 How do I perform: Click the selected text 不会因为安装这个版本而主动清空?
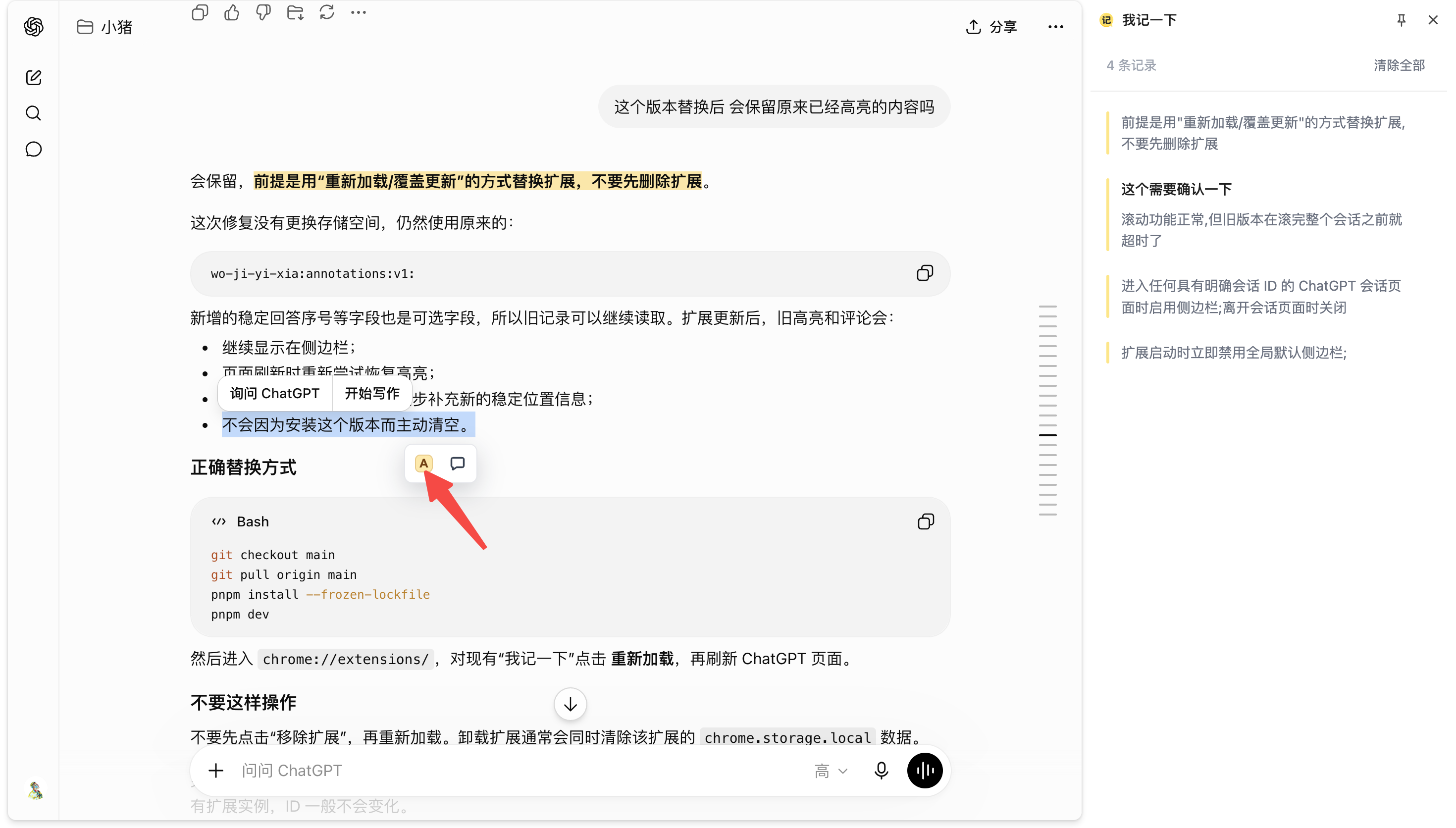pos(348,425)
